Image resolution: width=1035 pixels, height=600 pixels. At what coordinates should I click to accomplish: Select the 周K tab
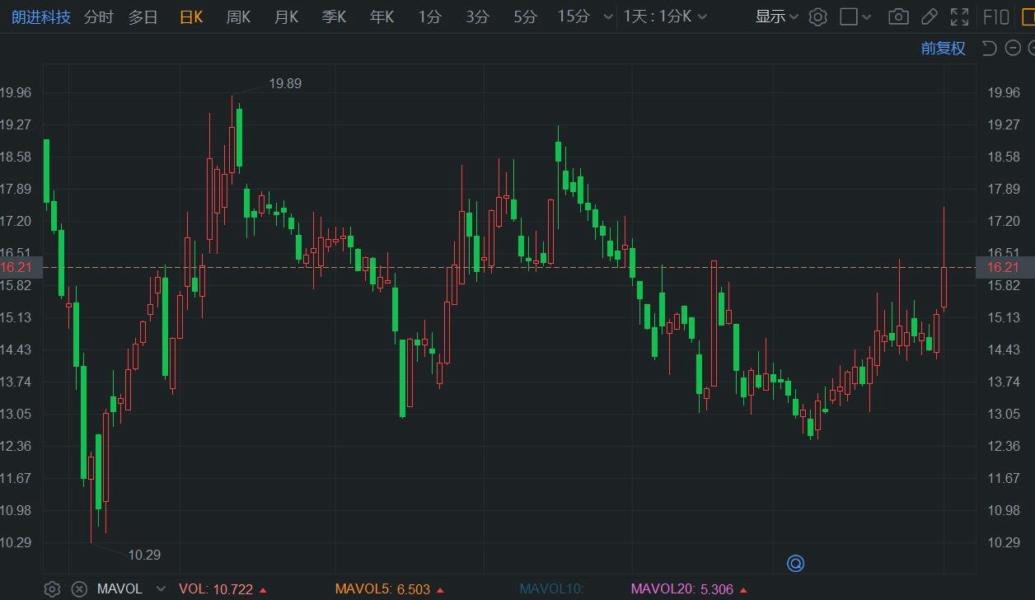[x=238, y=17]
